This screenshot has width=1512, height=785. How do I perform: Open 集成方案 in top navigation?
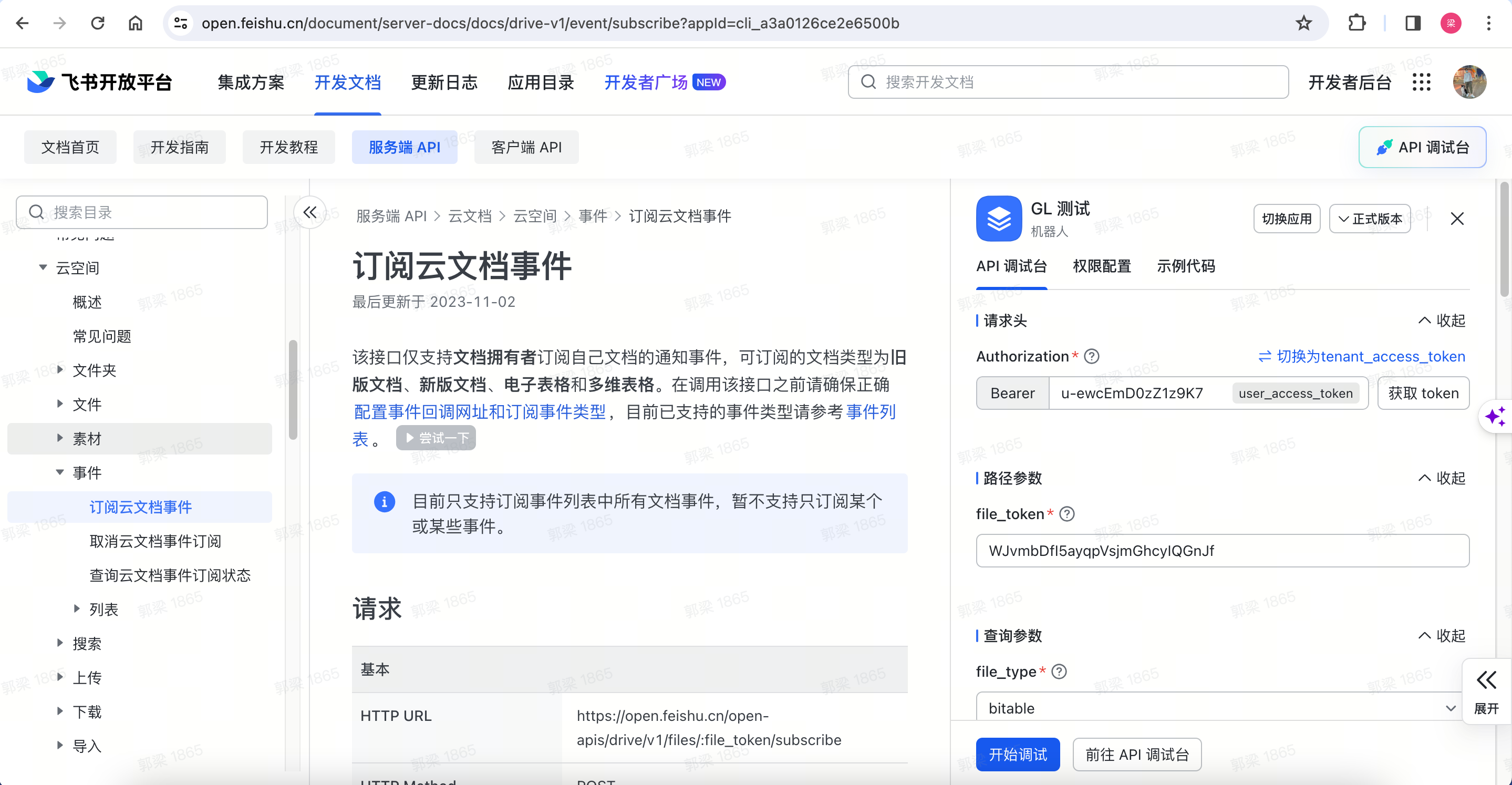click(x=251, y=82)
